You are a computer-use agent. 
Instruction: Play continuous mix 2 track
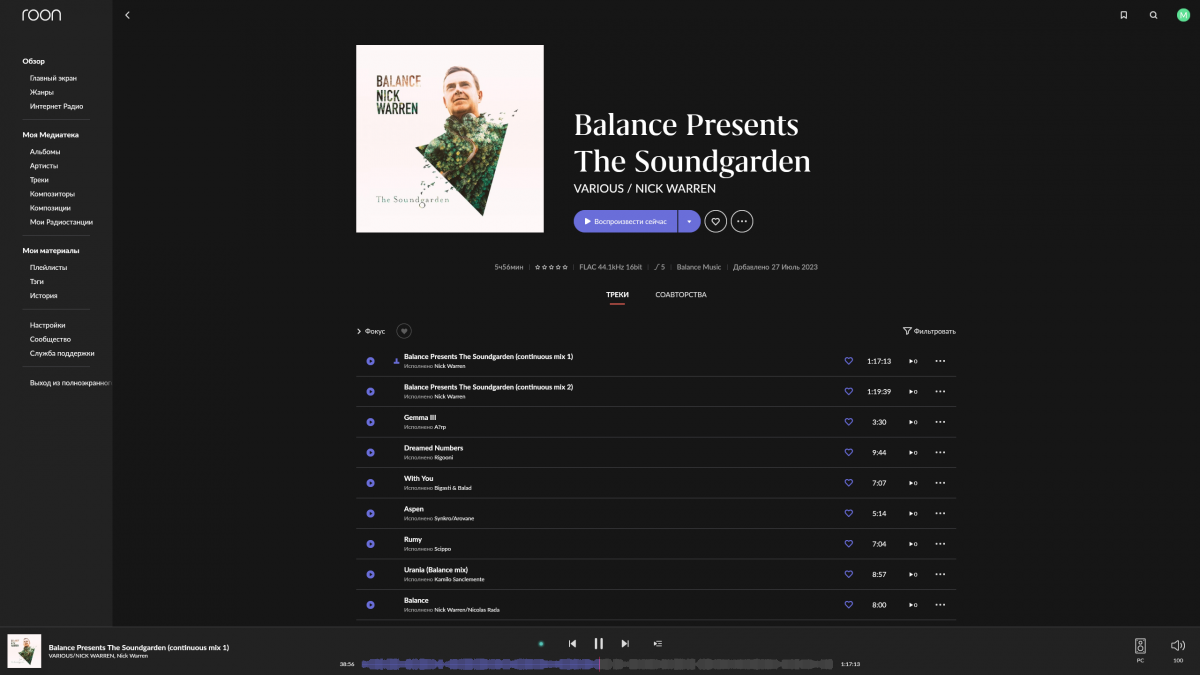pyautogui.click(x=370, y=391)
